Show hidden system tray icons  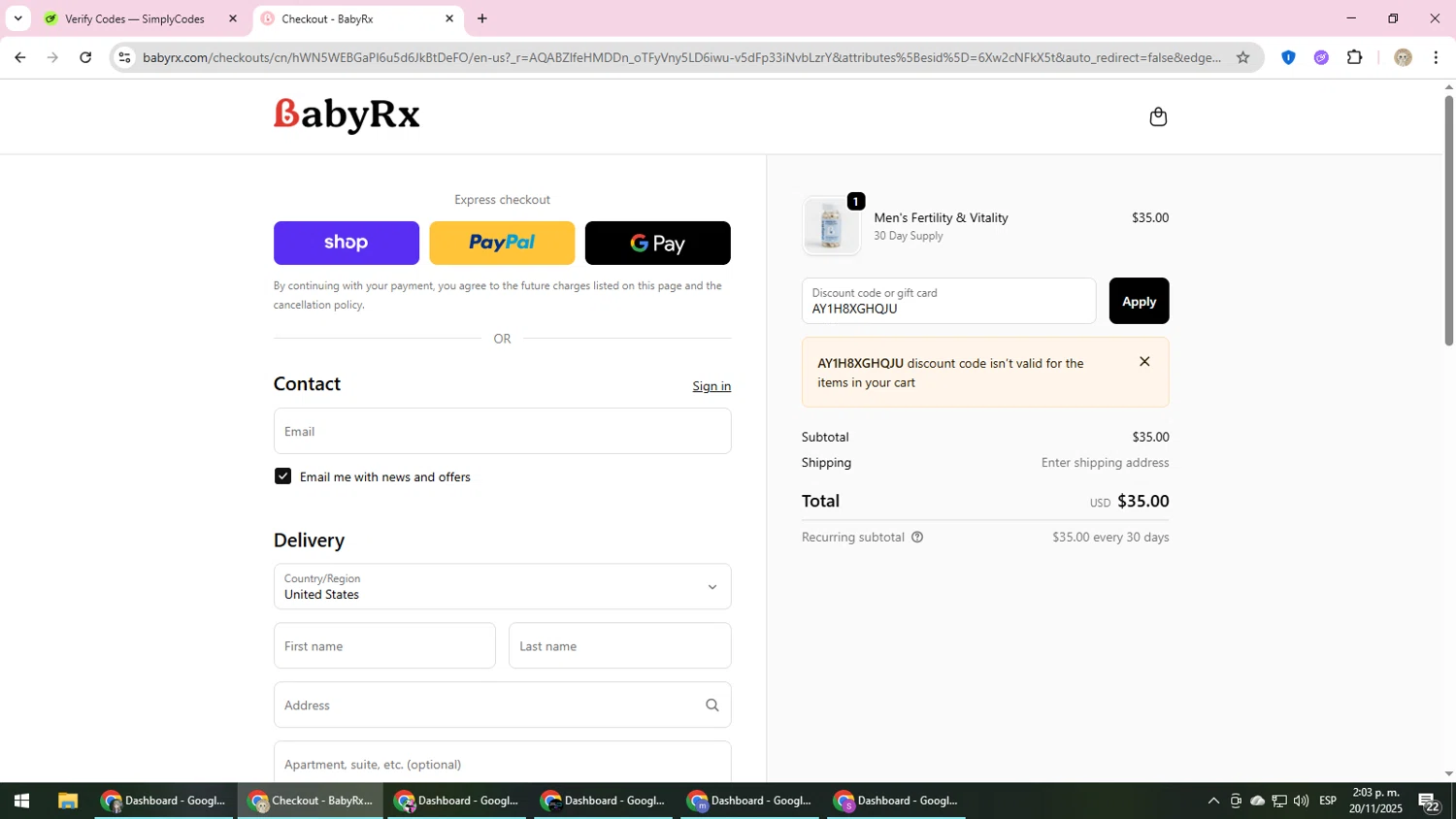pos(1213,801)
